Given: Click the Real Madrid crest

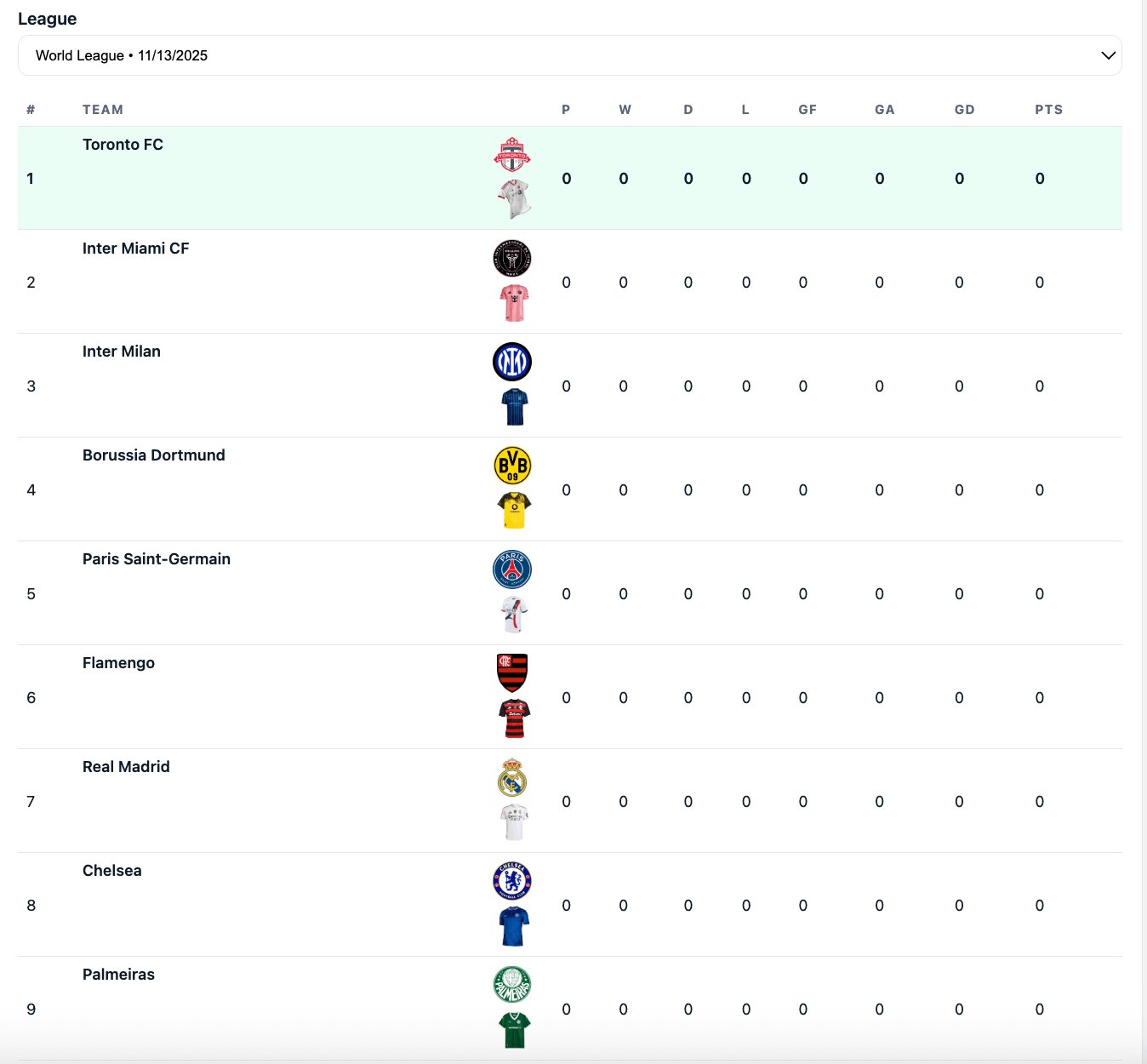Looking at the screenshot, I should pos(512,777).
